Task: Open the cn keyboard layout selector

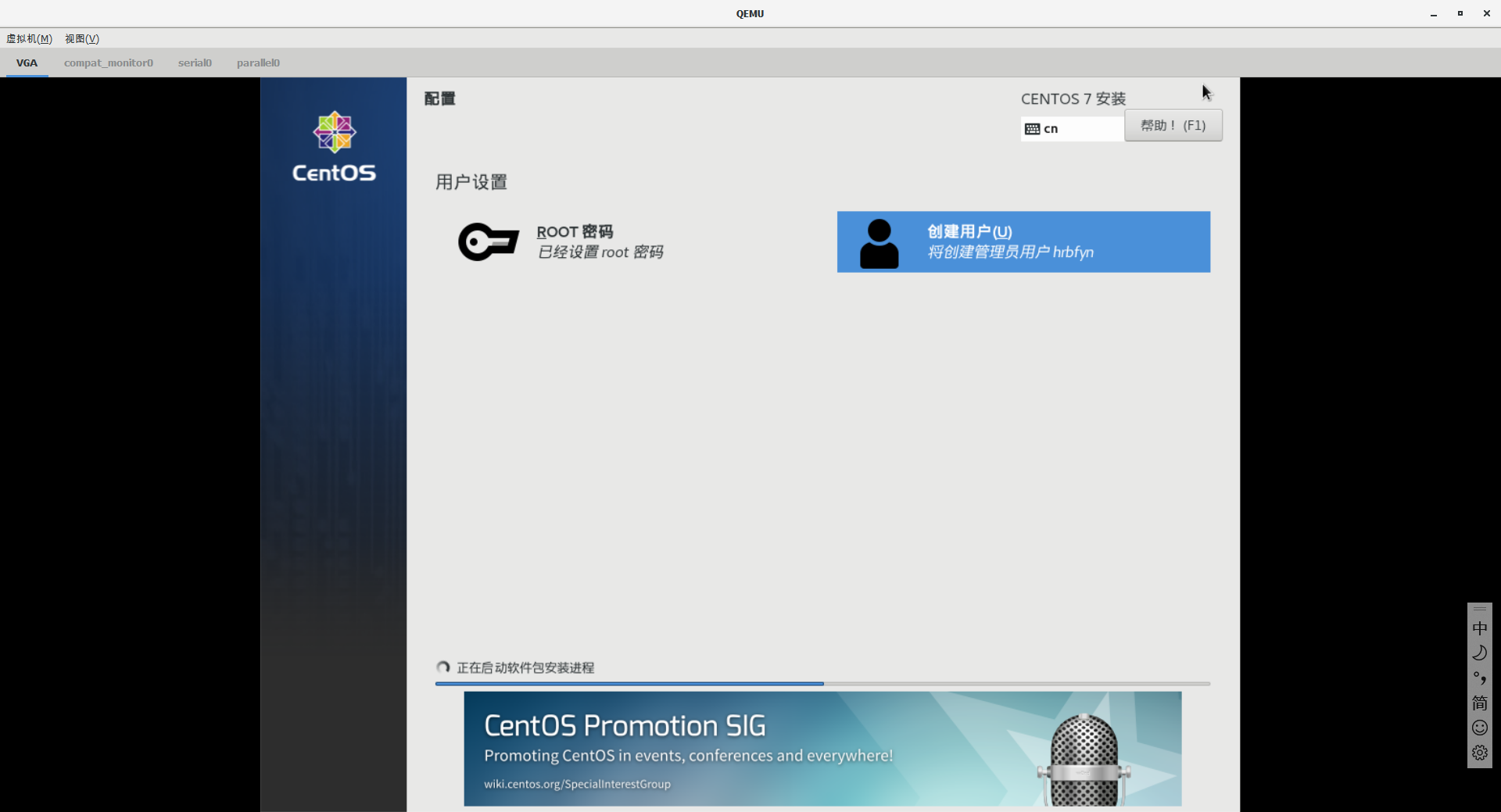Action: click(x=1071, y=127)
